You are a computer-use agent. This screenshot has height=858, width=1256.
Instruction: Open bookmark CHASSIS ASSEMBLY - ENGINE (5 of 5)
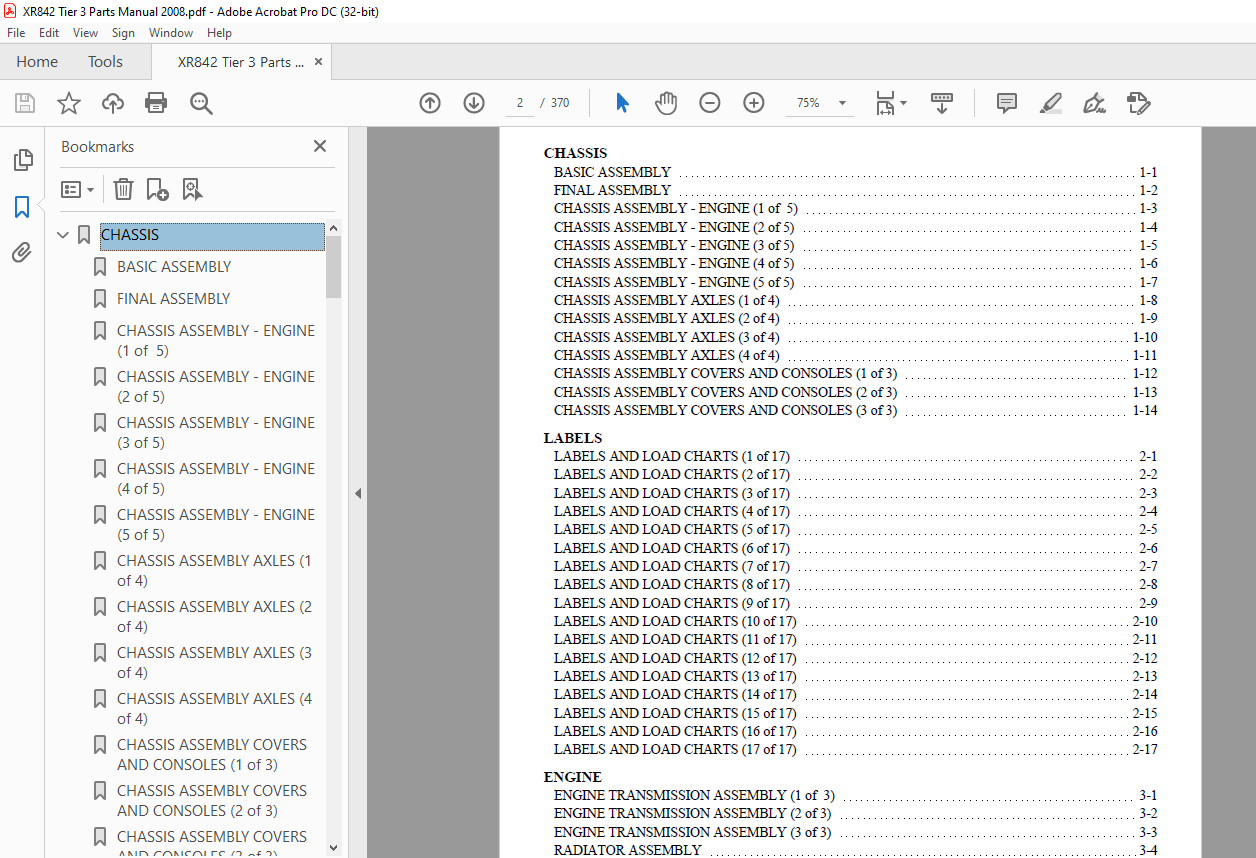coord(216,525)
